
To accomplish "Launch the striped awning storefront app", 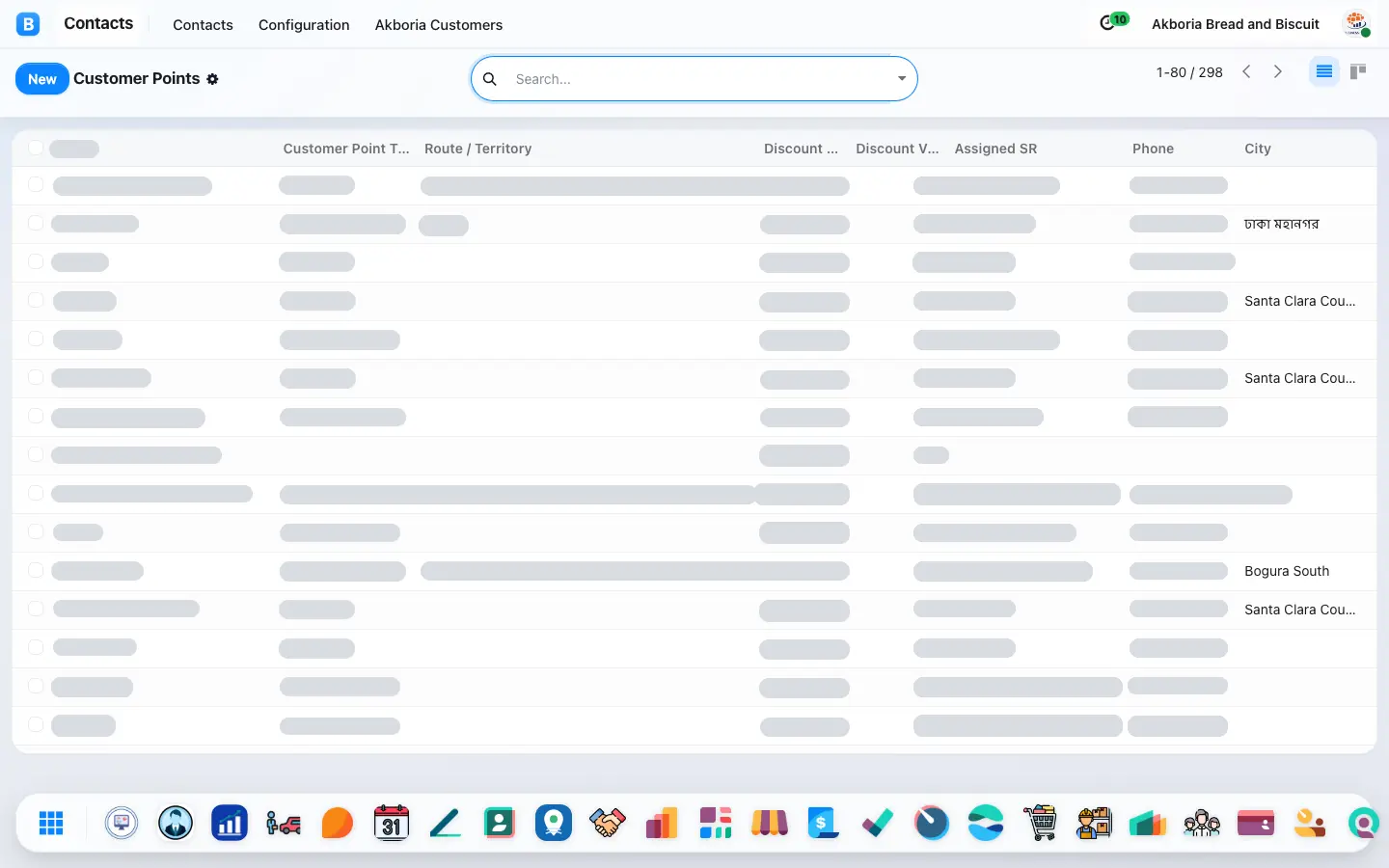I will coord(770,823).
